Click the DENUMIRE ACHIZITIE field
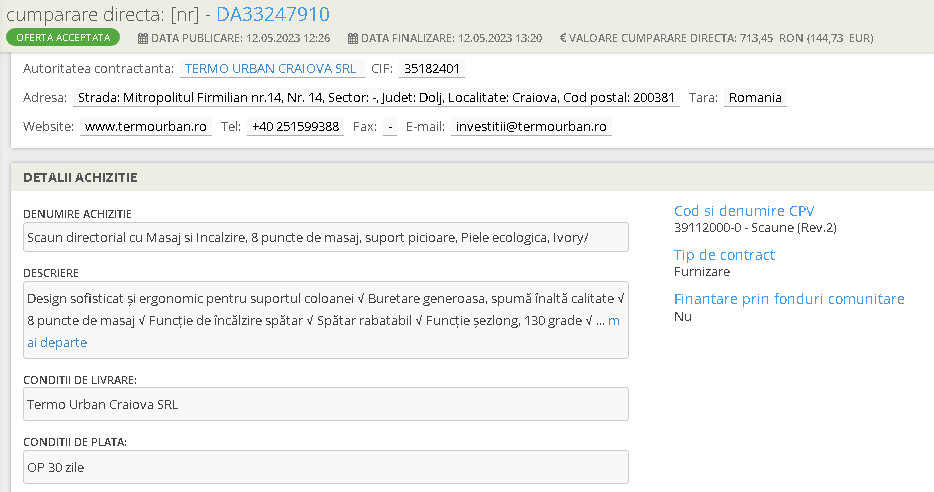934x492 pixels. (x=326, y=237)
